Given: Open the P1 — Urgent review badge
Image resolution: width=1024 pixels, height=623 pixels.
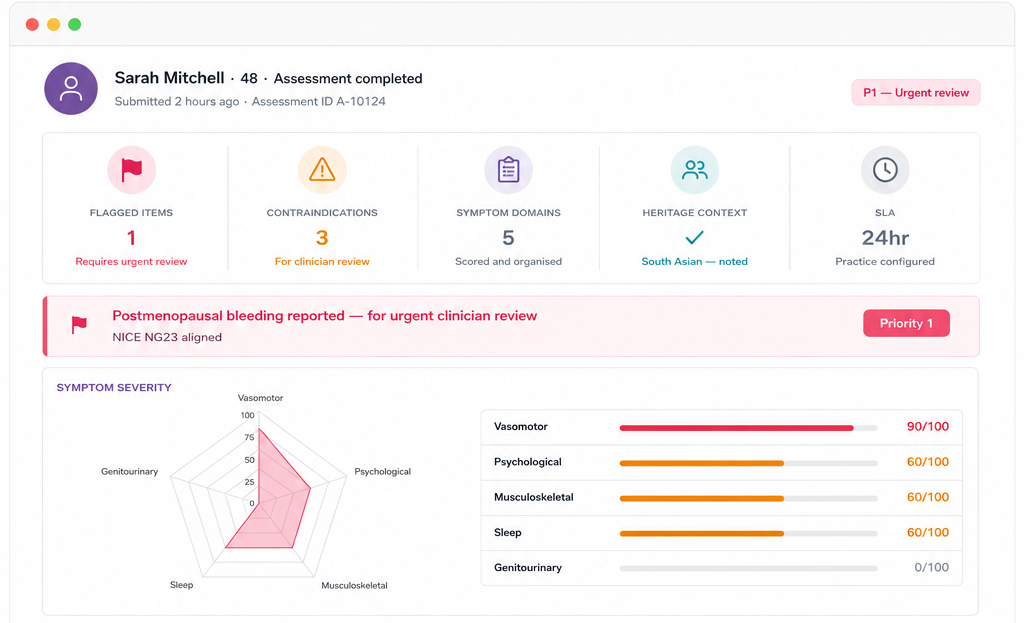Looking at the screenshot, I should pos(916,93).
